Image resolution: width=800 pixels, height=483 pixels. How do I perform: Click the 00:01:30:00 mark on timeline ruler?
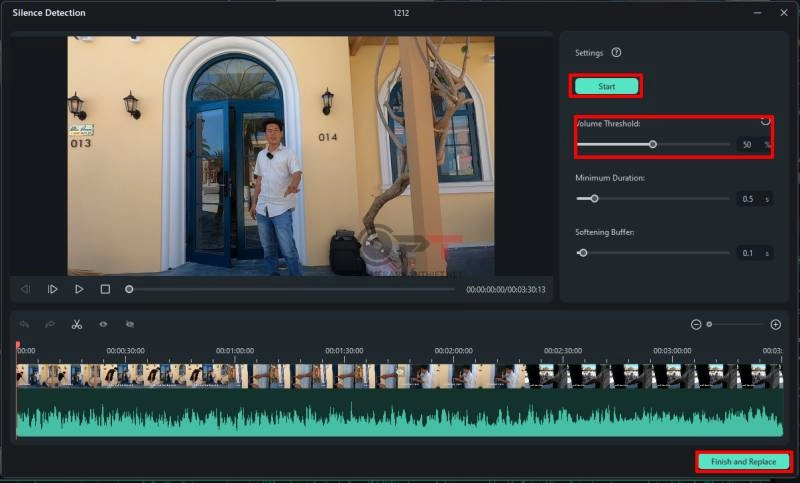[x=344, y=351]
